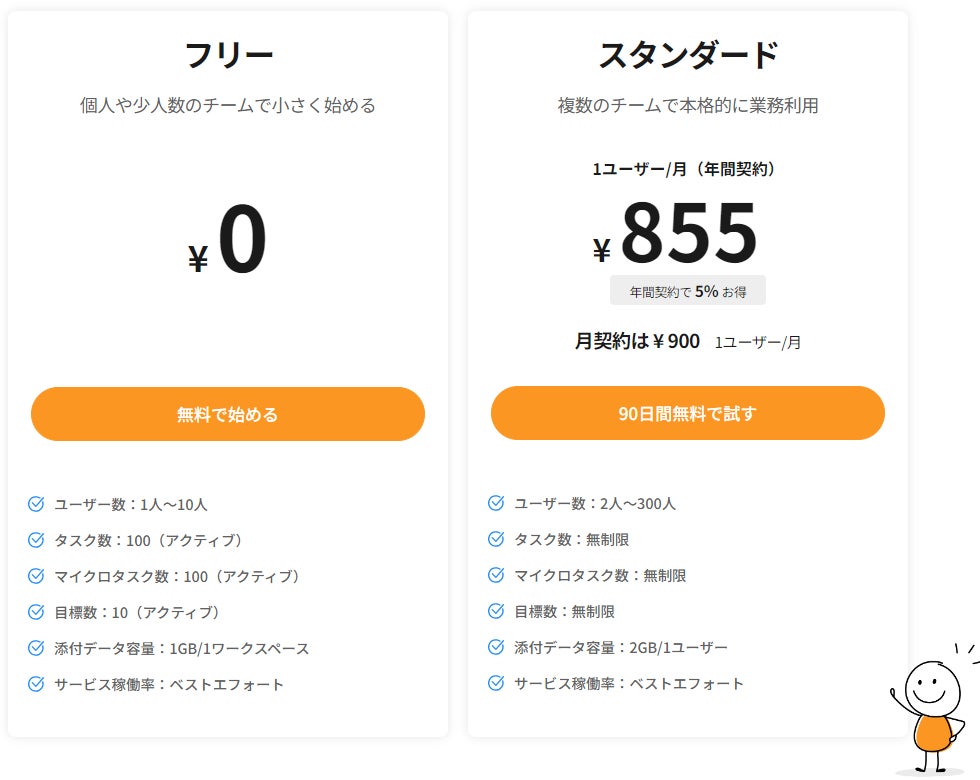The image size is (980, 780).
Task: Click check icon beside ユーザー数：2人〜300人
Action: 496,503
